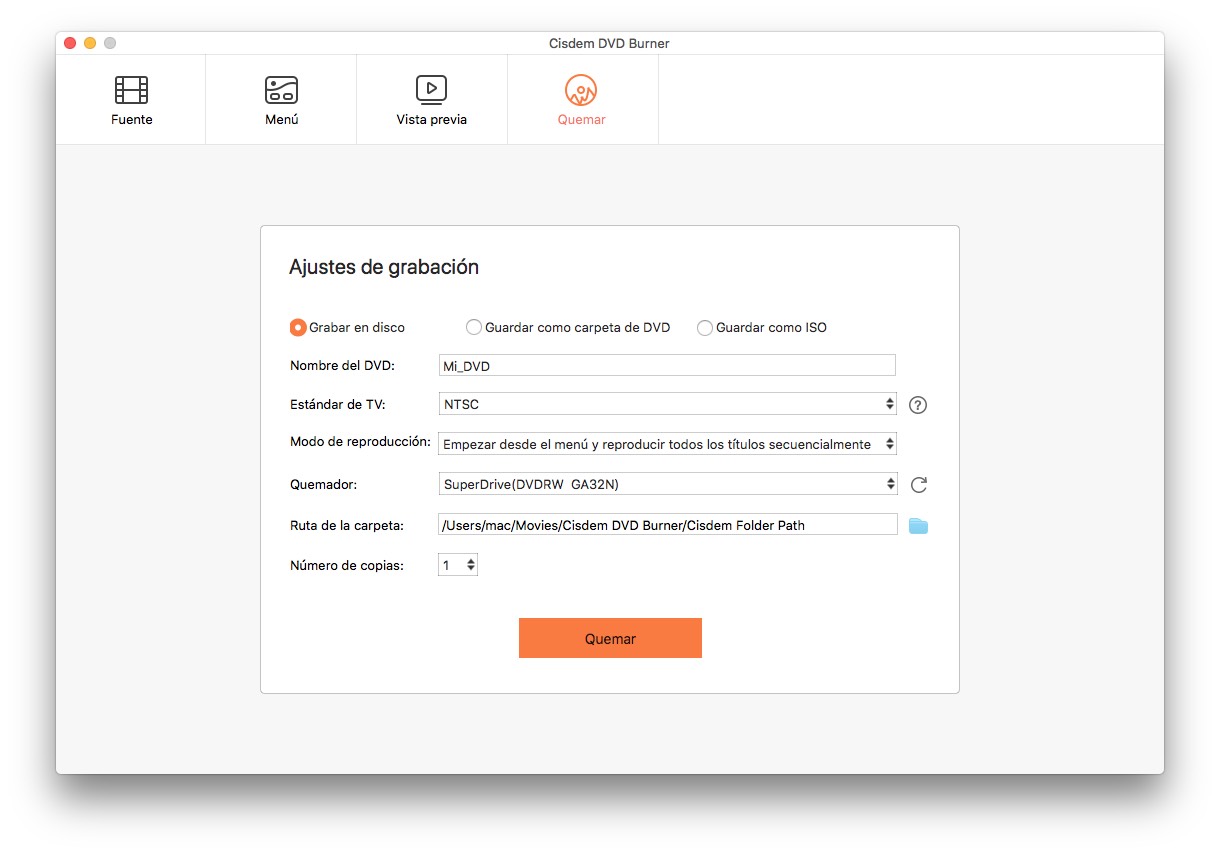Browse folder path with the folder icon
This screenshot has height=854, width=1220.
click(x=918, y=524)
